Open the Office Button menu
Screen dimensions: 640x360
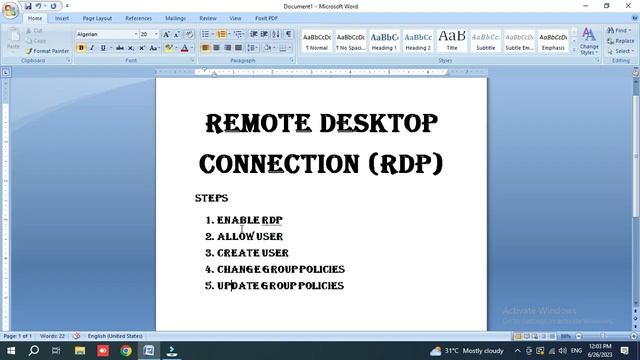pos(10,10)
